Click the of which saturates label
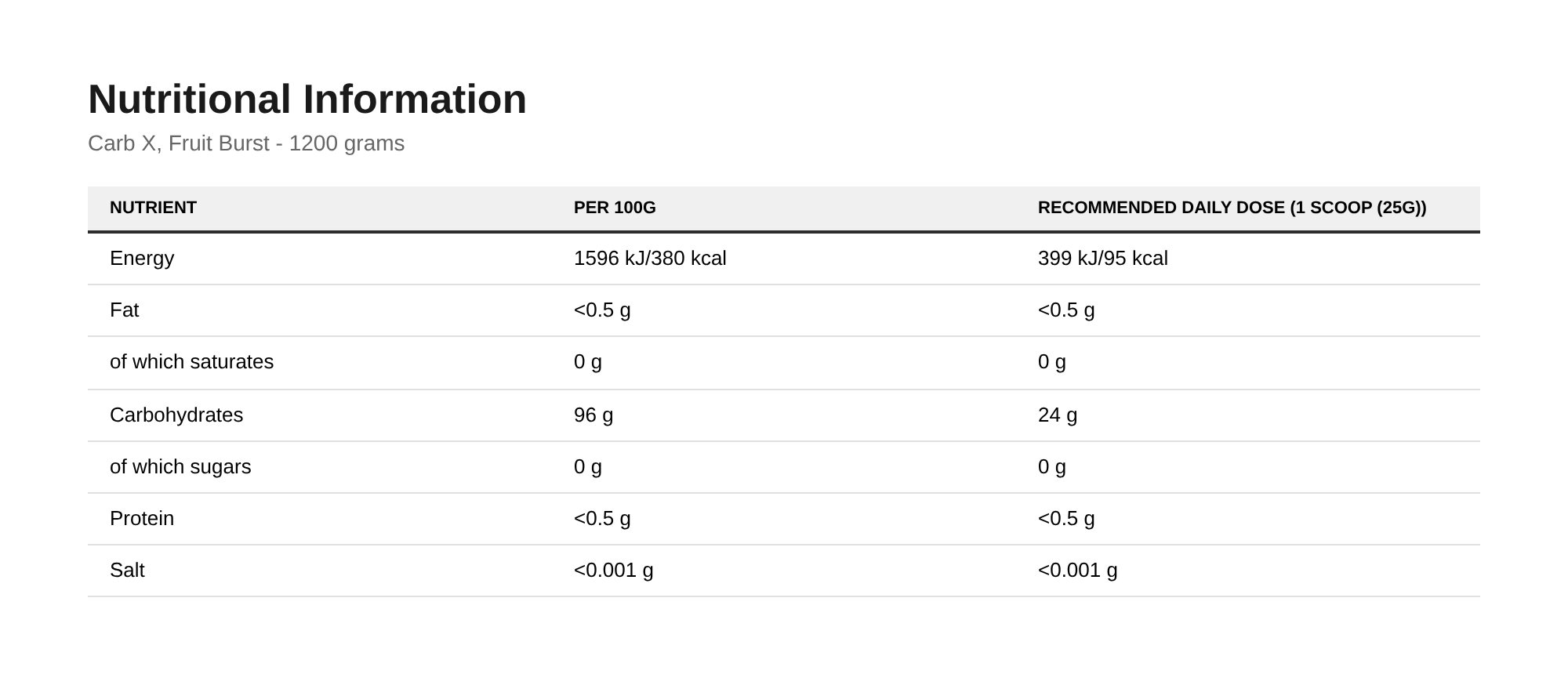 point(191,362)
